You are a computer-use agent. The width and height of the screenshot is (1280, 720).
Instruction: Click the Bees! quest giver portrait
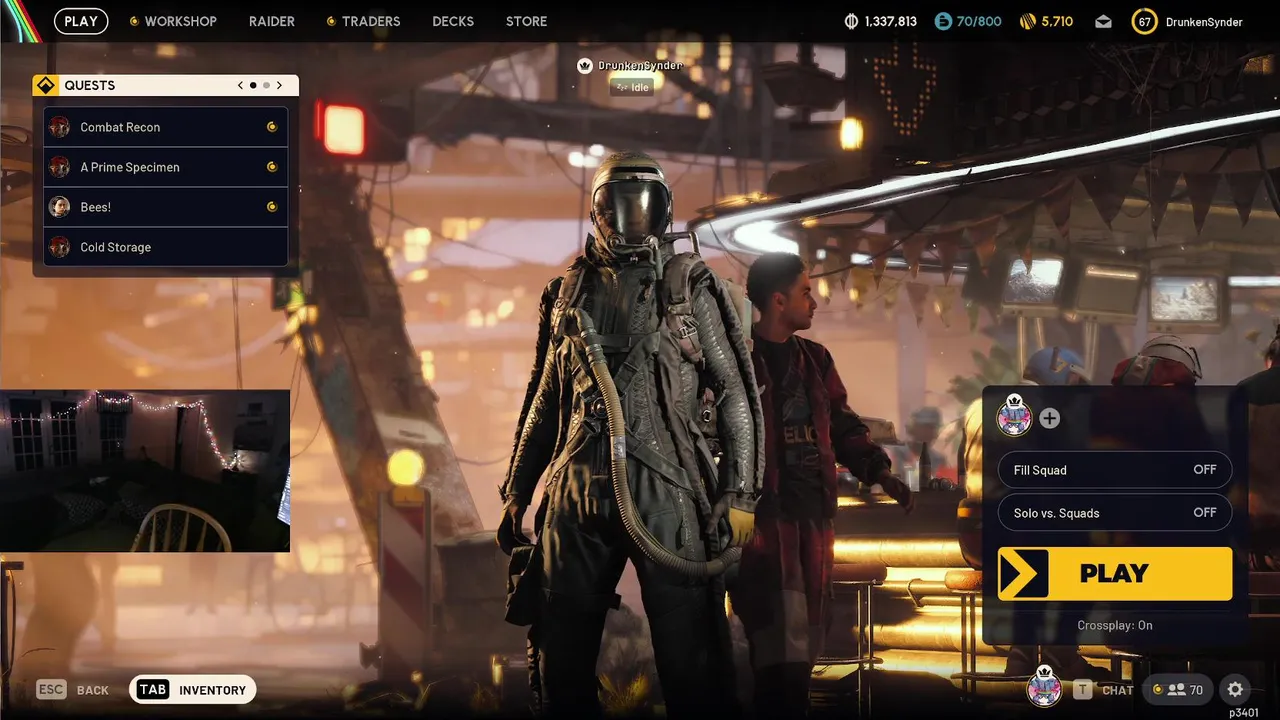(x=60, y=207)
